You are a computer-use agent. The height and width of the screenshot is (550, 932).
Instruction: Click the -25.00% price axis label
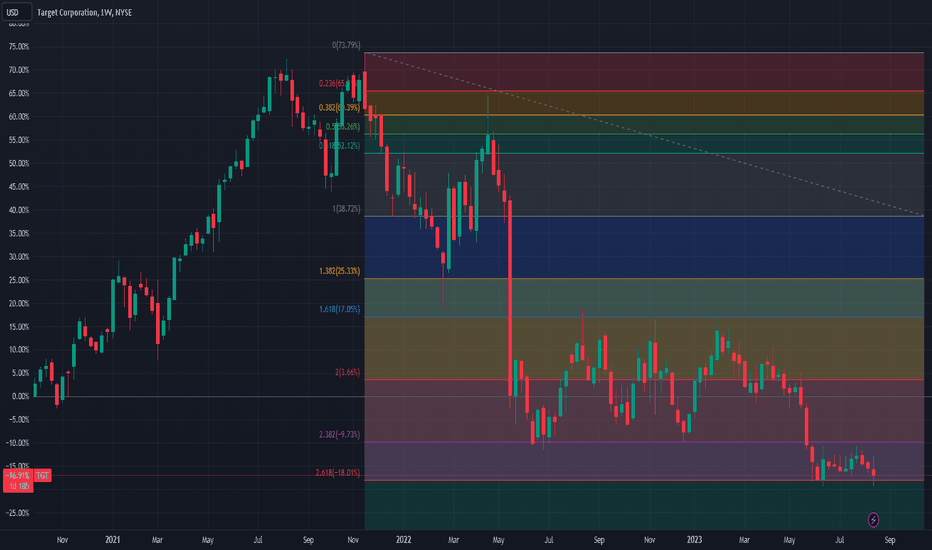pyautogui.click(x=18, y=513)
